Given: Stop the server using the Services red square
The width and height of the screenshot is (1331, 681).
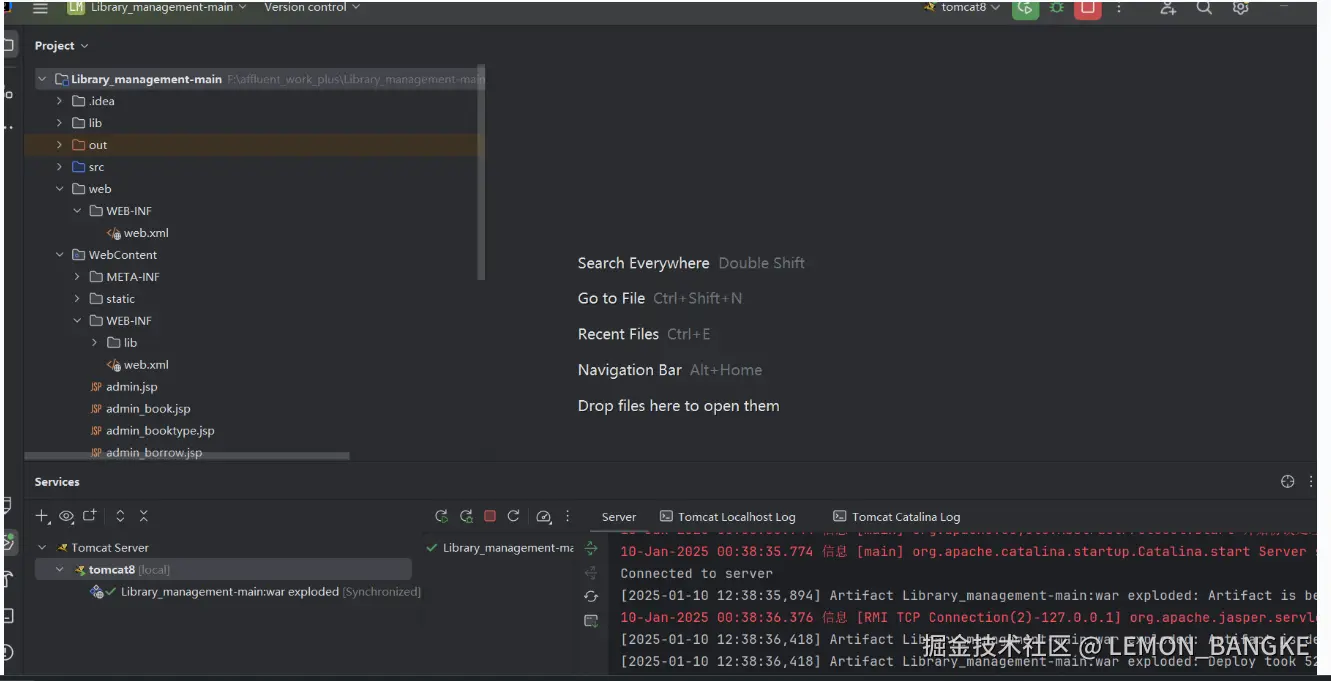Looking at the screenshot, I should click(490, 516).
